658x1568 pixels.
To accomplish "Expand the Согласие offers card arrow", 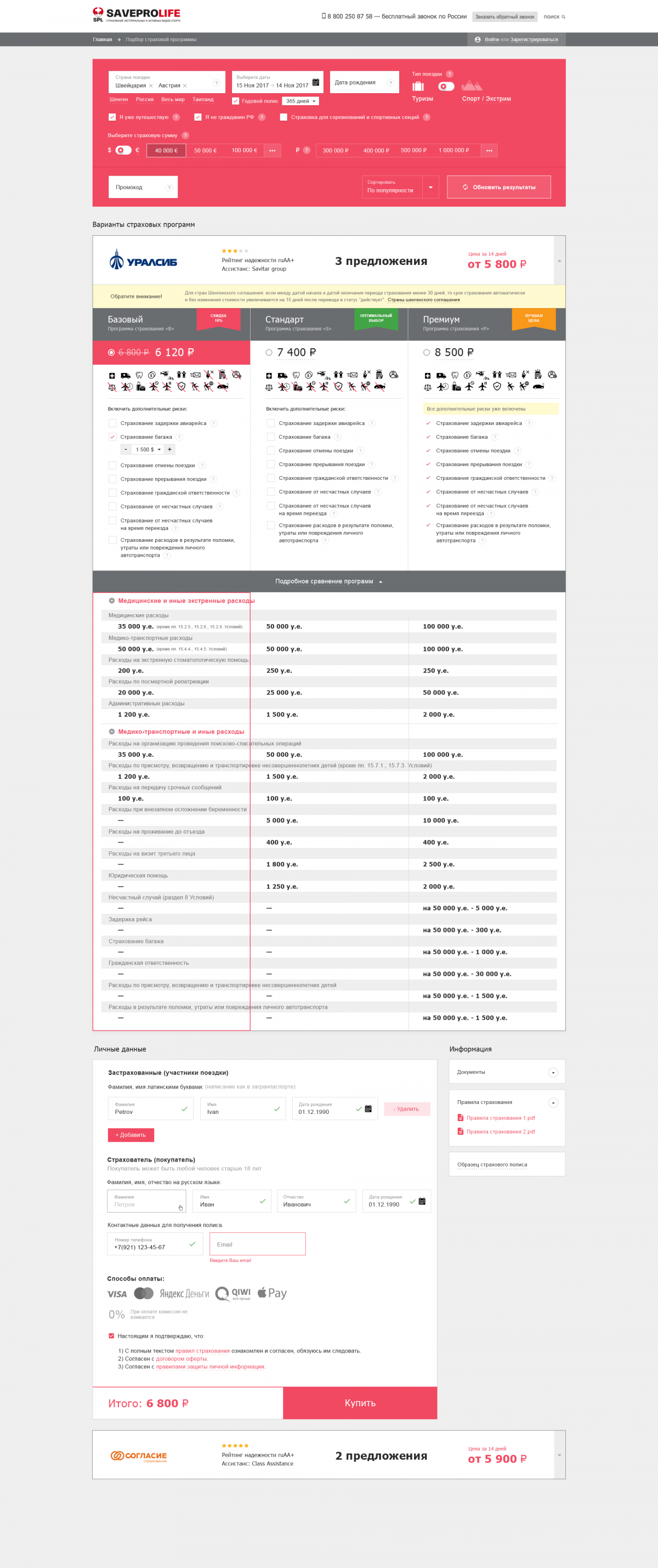I will [x=559, y=1455].
